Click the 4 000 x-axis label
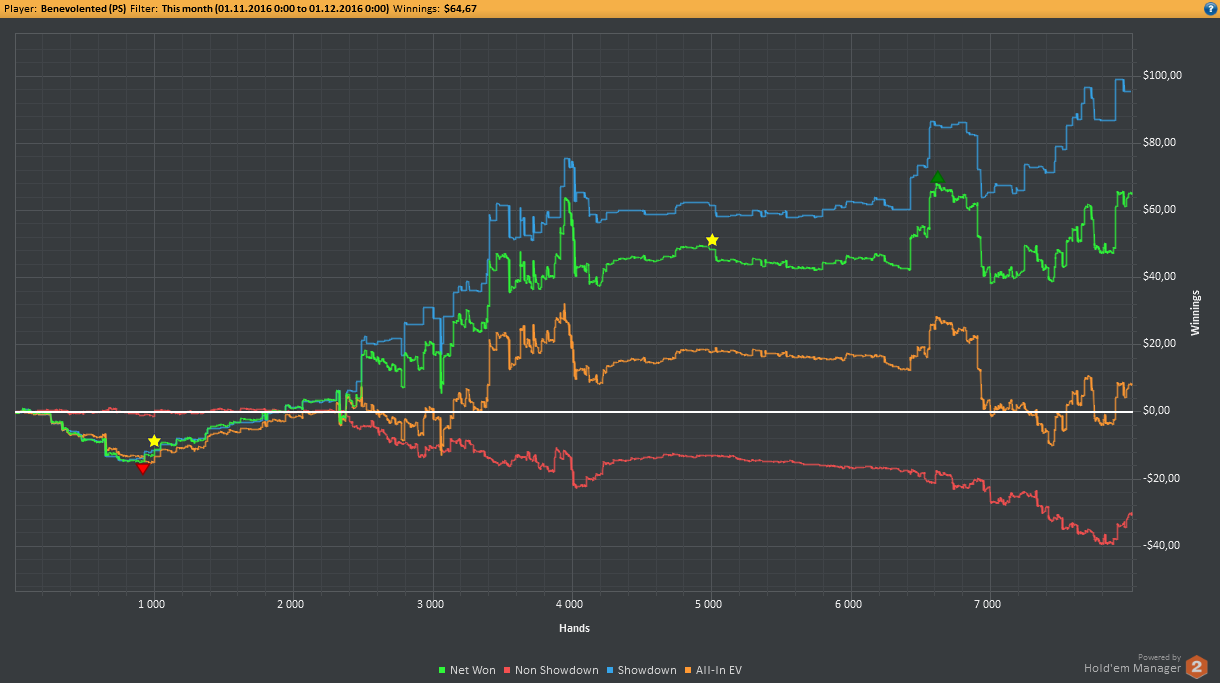The width and height of the screenshot is (1220, 683). (x=569, y=604)
